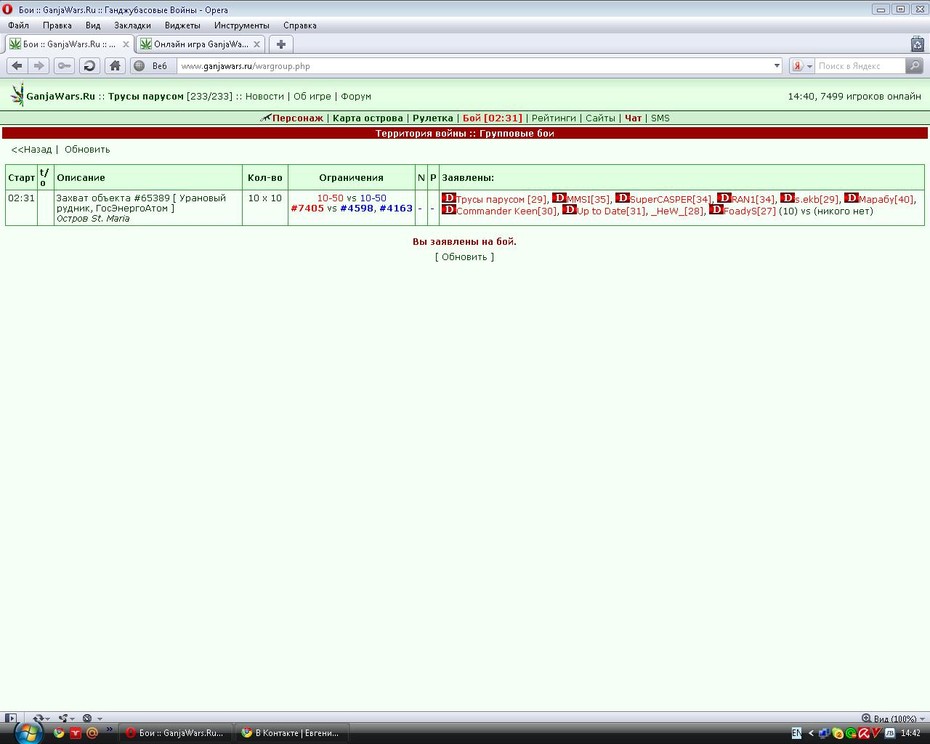The image size is (930, 744).
Task: Open the Yandex search engine dropdown
Action: click(x=802, y=66)
